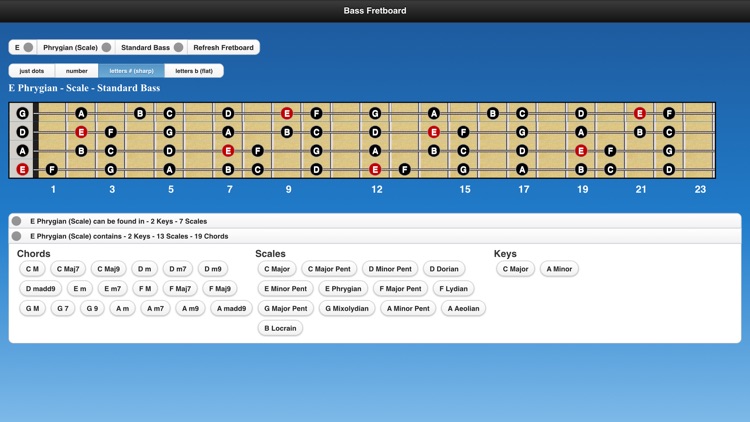Image resolution: width=750 pixels, height=422 pixels.
Task: Select the G 7 chord
Action: click(x=63, y=309)
